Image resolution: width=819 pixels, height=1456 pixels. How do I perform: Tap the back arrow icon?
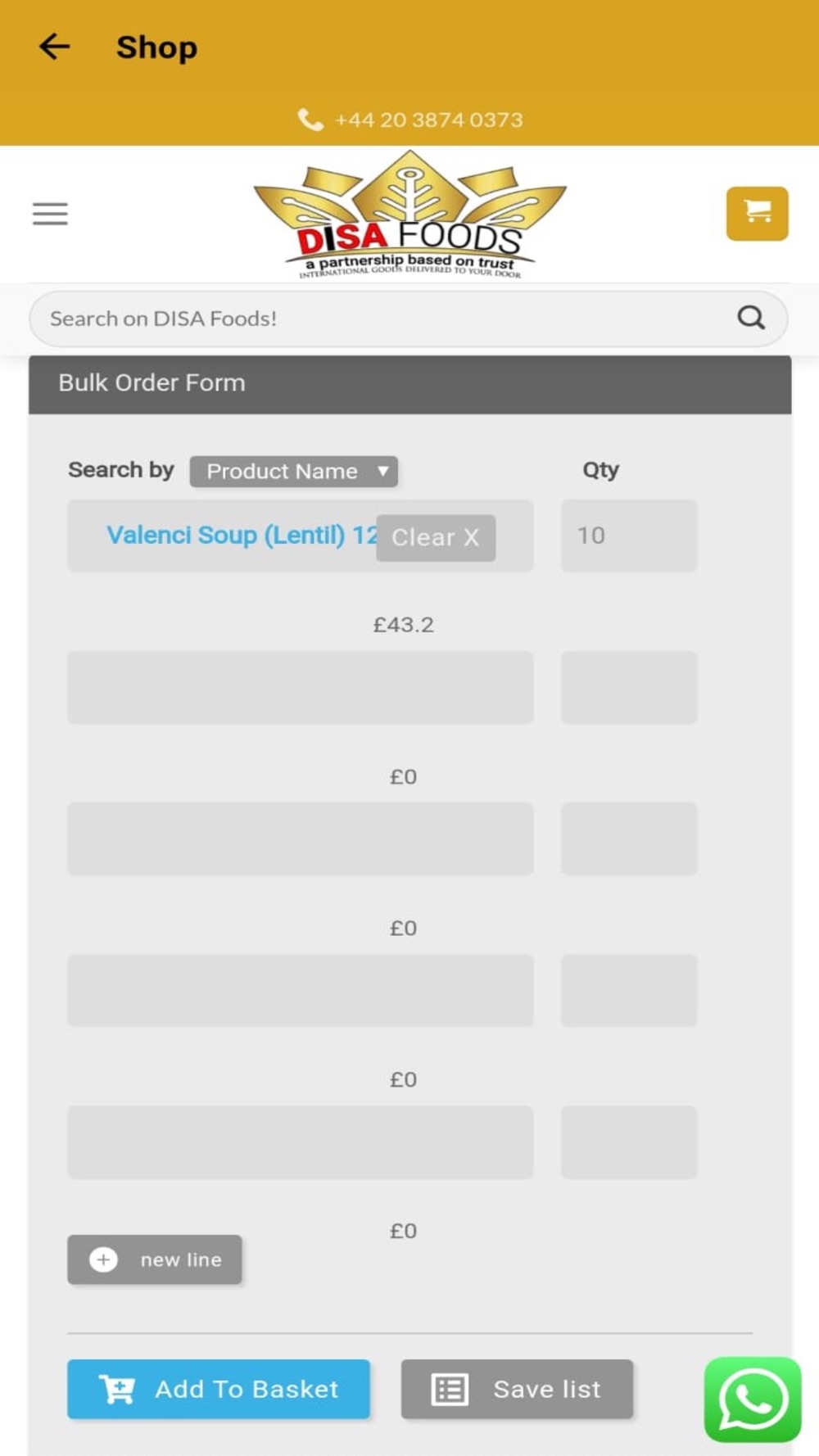click(x=54, y=47)
